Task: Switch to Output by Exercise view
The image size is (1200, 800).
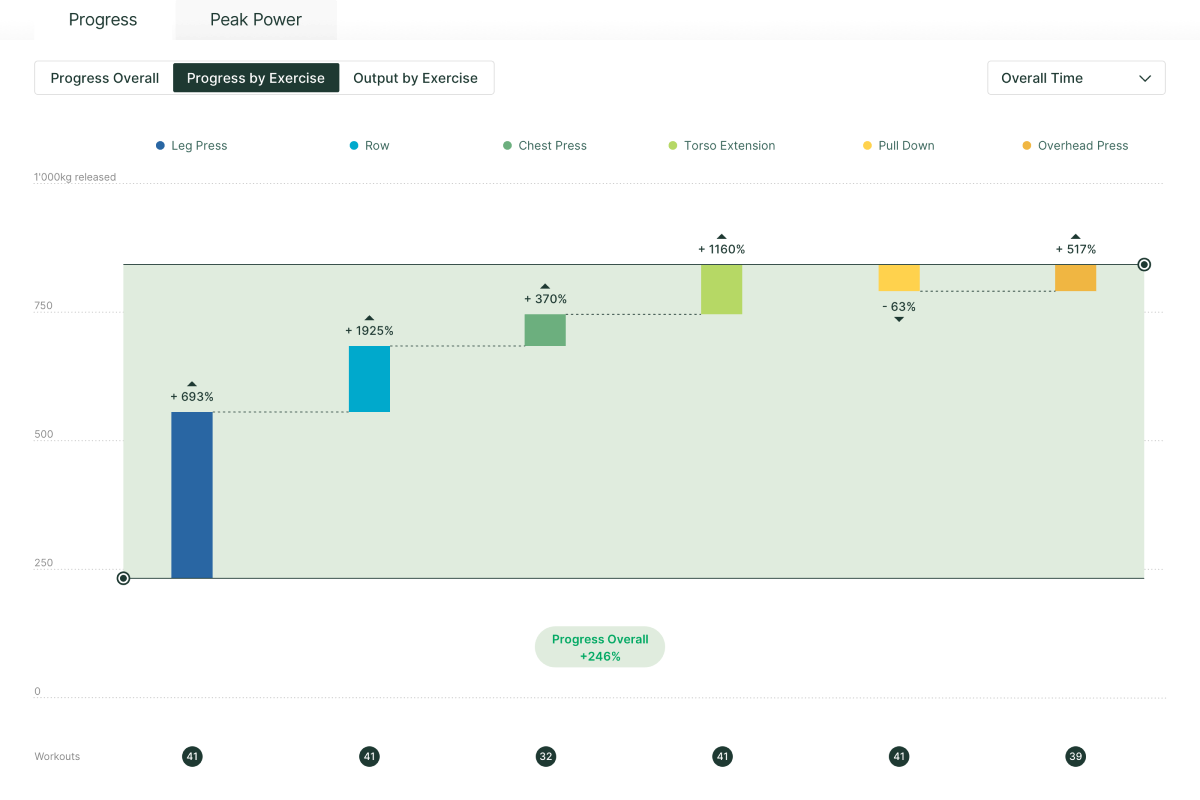Action: (416, 78)
